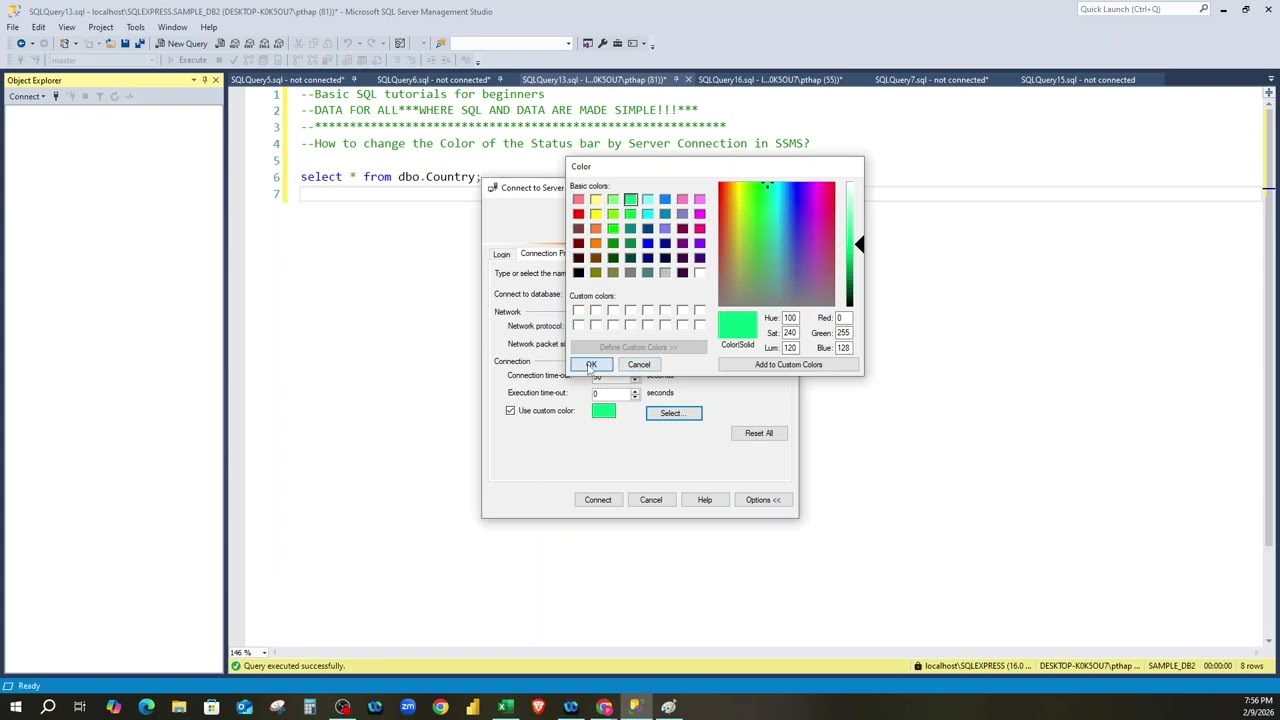This screenshot has width=1280, height=720.
Task: Open Outlook from the taskbar
Action: click(244, 708)
